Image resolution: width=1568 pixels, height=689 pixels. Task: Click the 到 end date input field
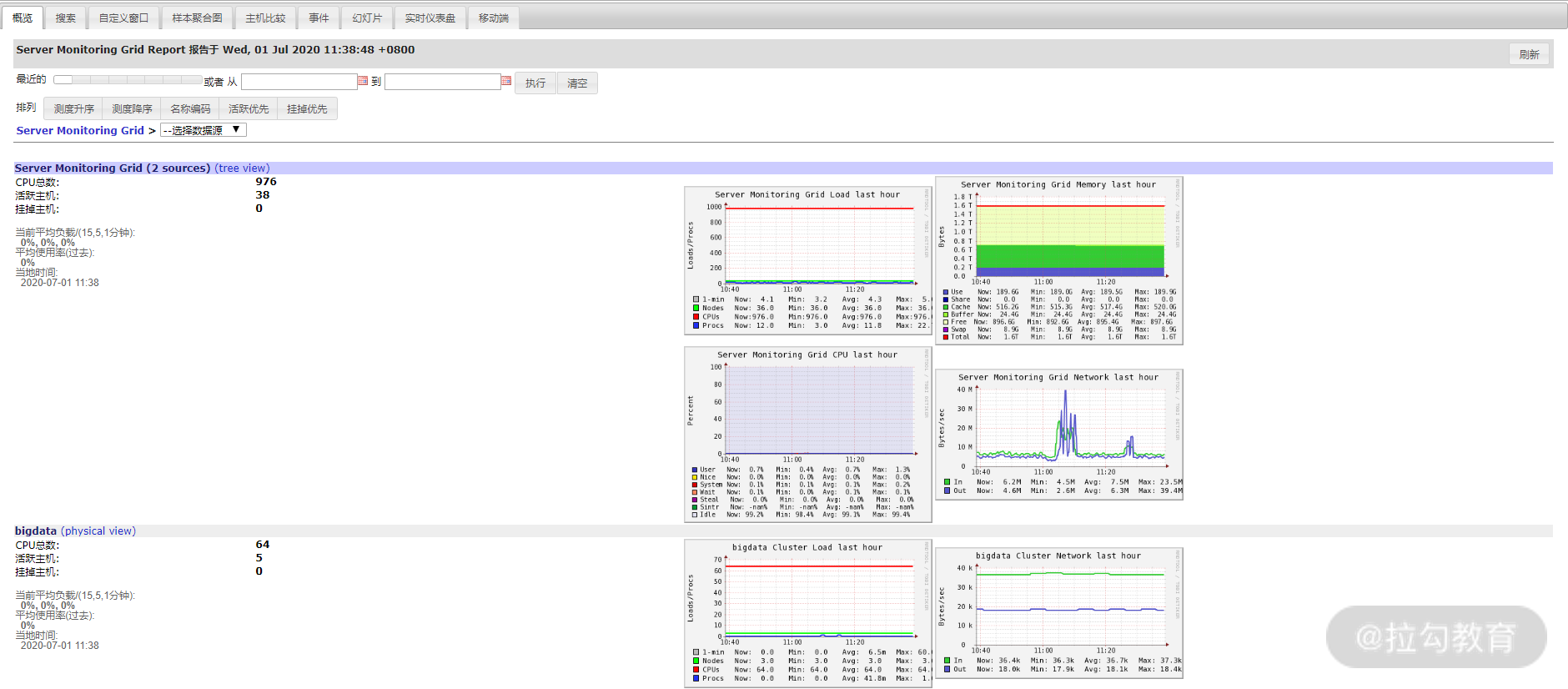[443, 82]
